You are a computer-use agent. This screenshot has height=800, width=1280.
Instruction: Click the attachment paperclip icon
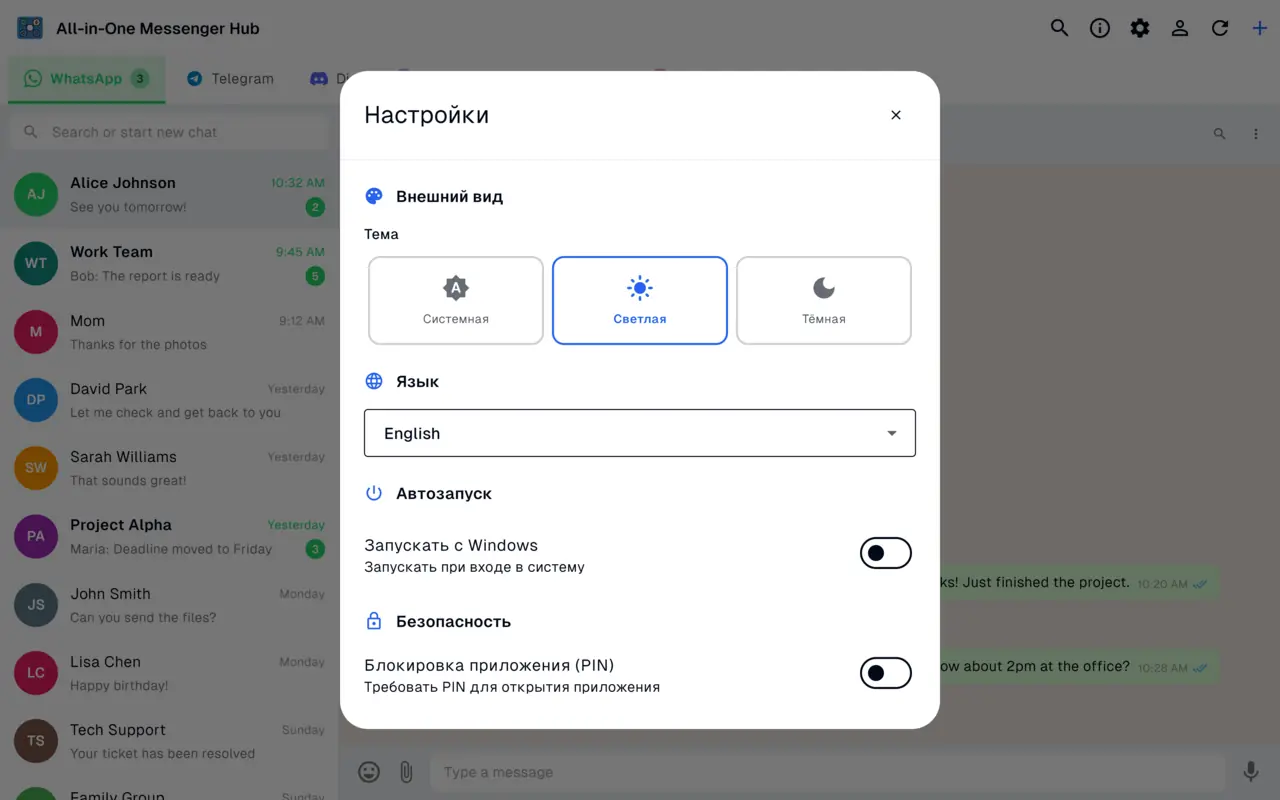coord(406,772)
